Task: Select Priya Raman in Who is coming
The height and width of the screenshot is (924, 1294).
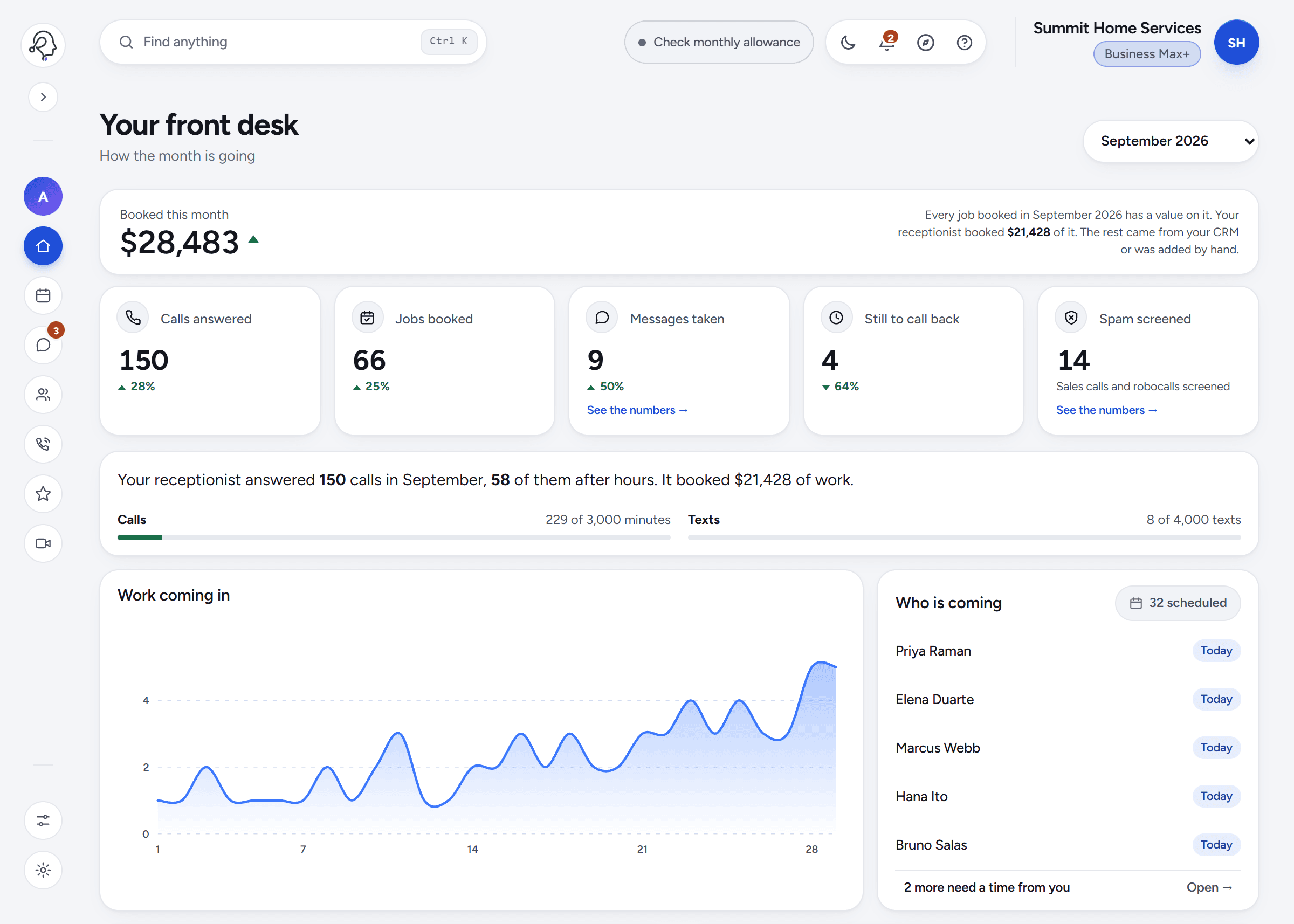Action: tap(1068, 651)
